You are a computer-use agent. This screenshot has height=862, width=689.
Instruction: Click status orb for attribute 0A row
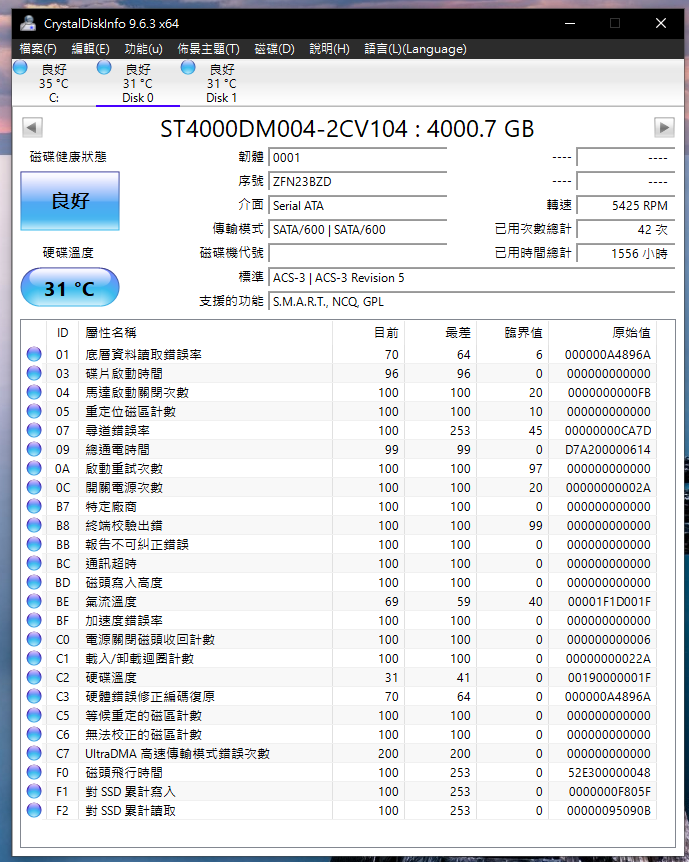(34, 468)
